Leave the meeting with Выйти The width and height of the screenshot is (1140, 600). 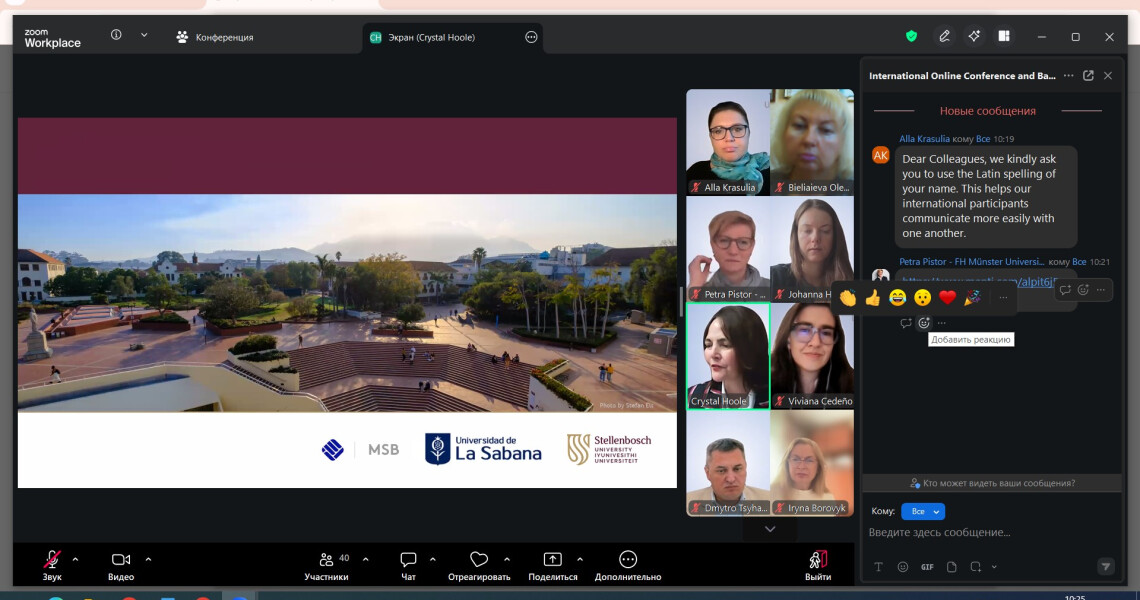pyautogui.click(x=818, y=565)
